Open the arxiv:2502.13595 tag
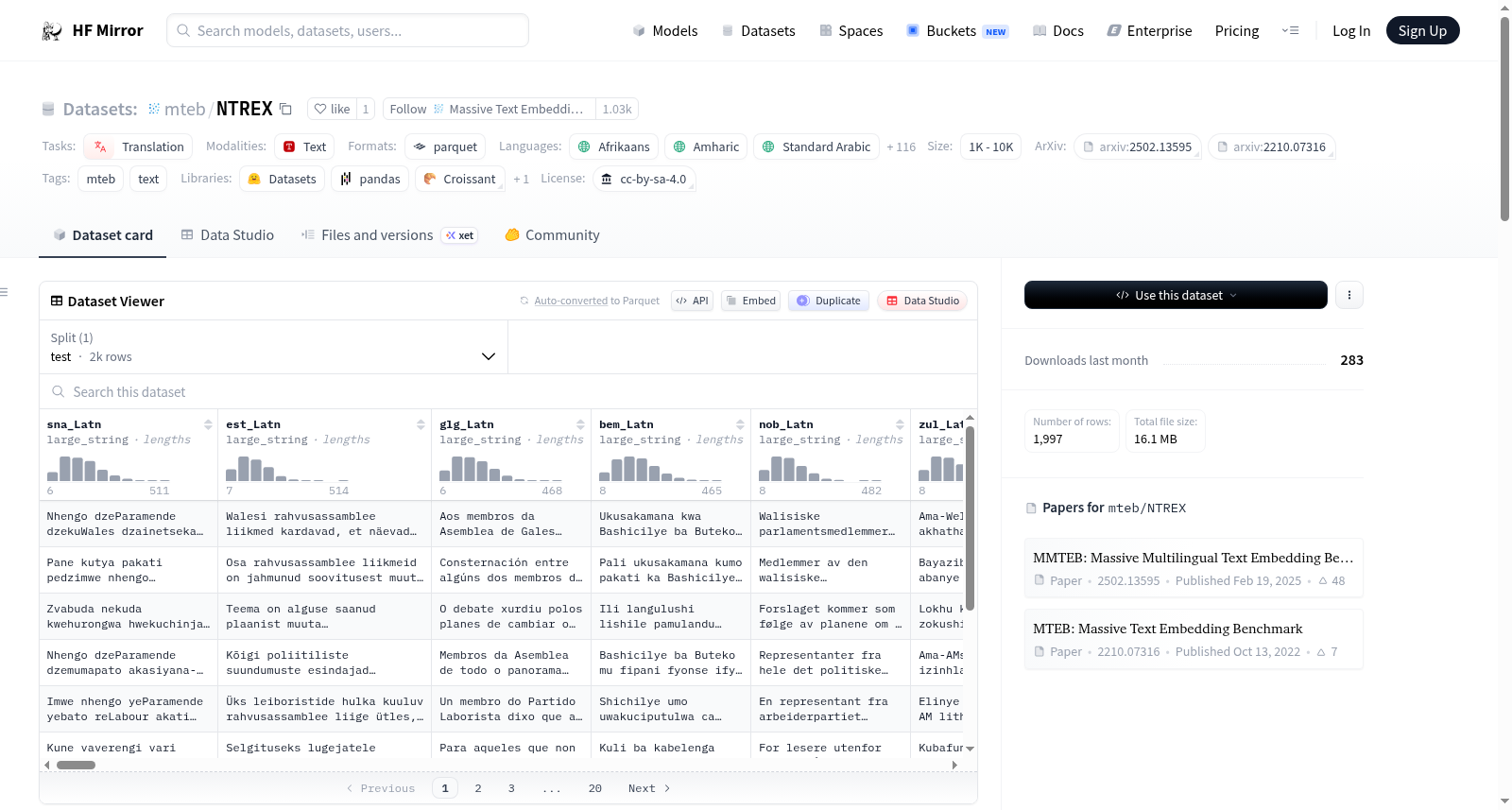The height and width of the screenshot is (810, 1512). (x=1138, y=146)
